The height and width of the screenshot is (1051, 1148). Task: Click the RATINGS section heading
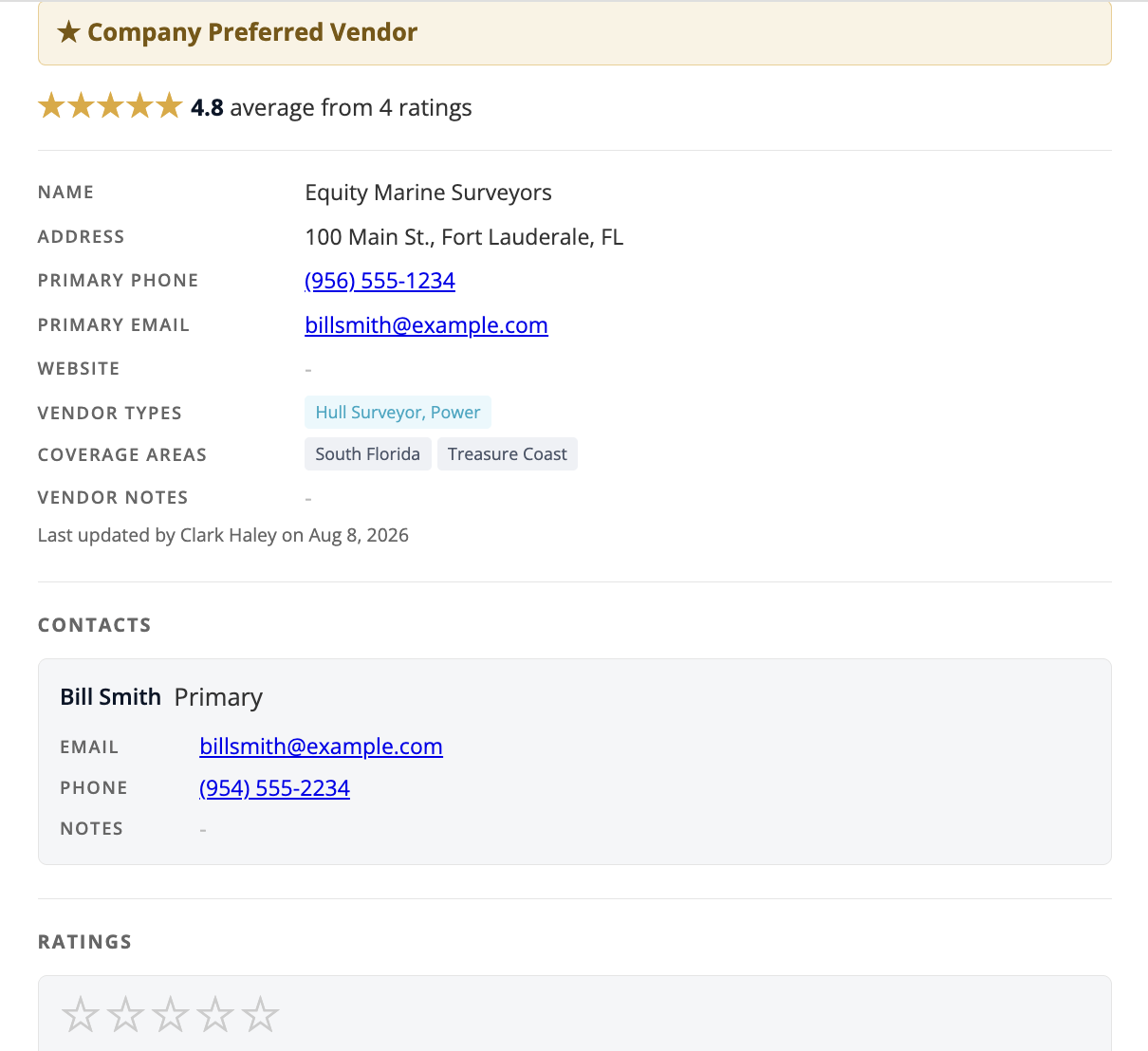tap(84, 942)
